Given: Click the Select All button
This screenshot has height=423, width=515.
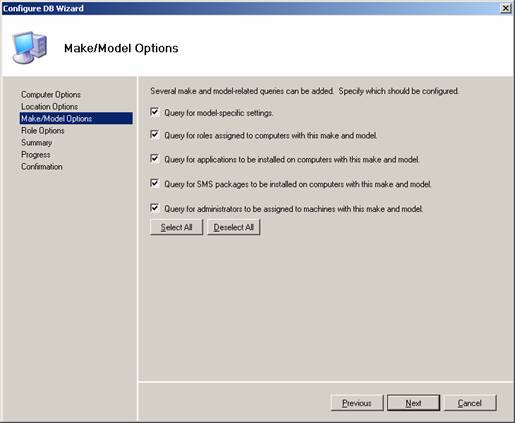Looking at the screenshot, I should (x=176, y=227).
